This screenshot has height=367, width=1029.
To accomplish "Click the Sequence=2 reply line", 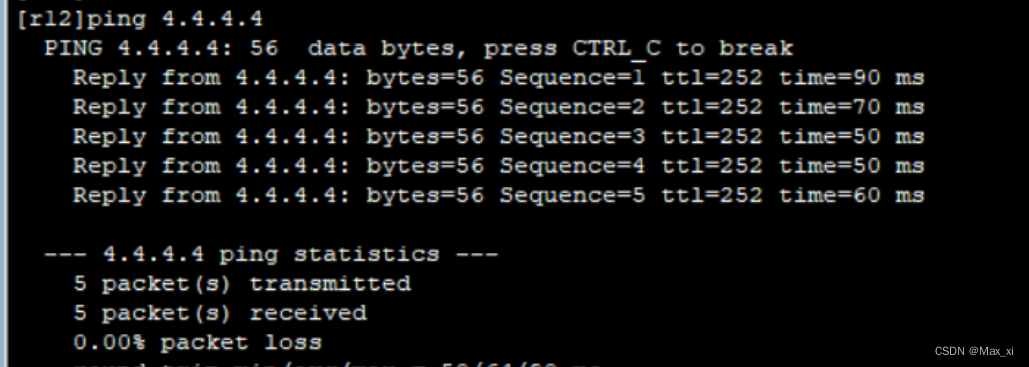I will pyautogui.click(x=498, y=107).
